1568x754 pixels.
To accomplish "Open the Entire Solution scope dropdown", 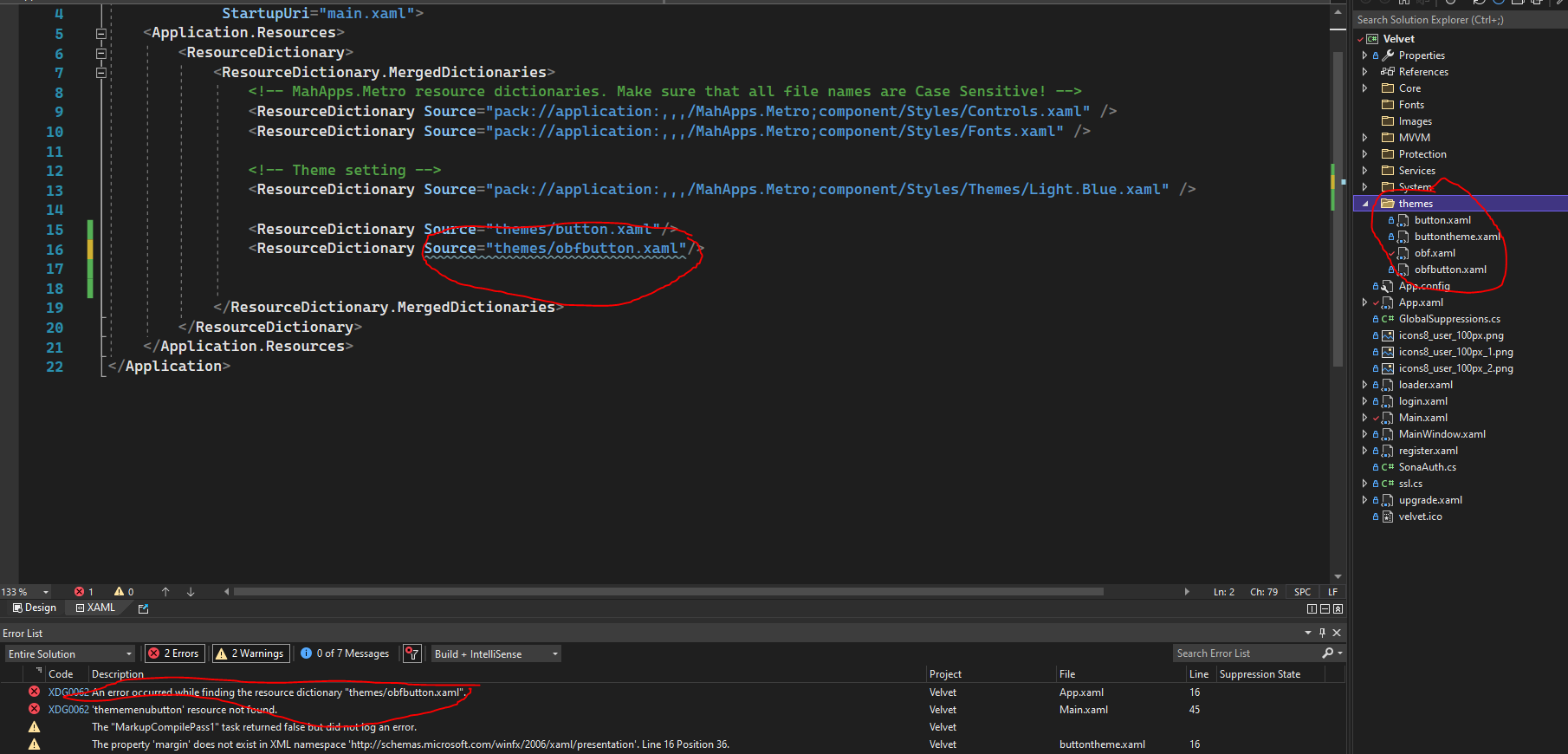I will [70, 653].
